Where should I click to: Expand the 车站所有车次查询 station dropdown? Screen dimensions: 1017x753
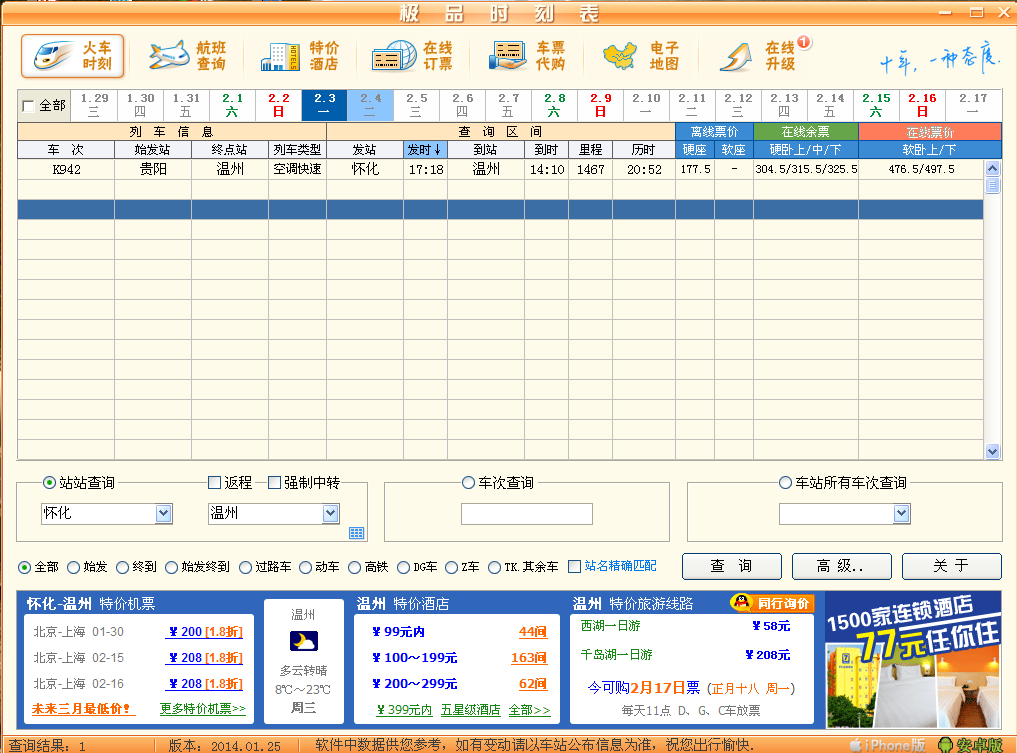(x=901, y=514)
